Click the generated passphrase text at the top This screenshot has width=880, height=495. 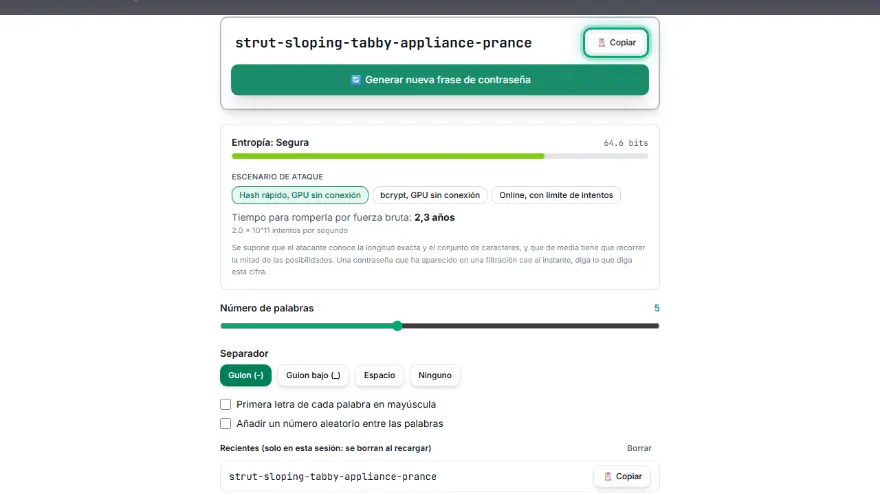pyautogui.click(x=383, y=43)
